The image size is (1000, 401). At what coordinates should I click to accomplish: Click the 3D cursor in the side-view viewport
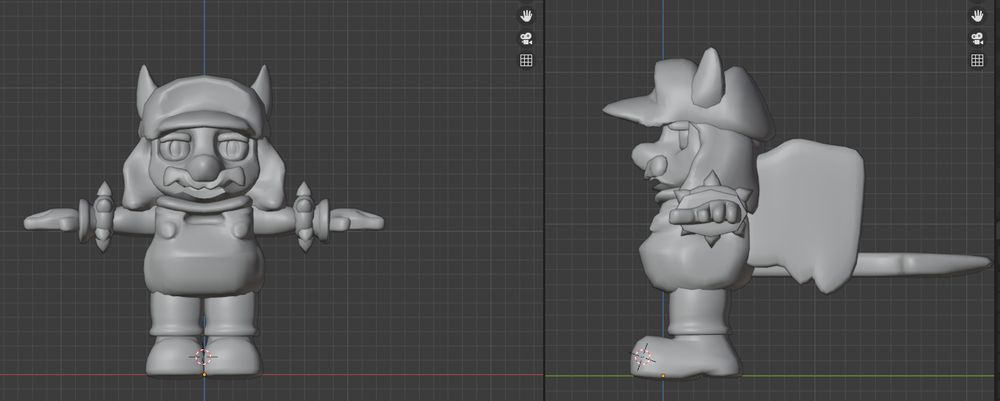pyautogui.click(x=643, y=356)
